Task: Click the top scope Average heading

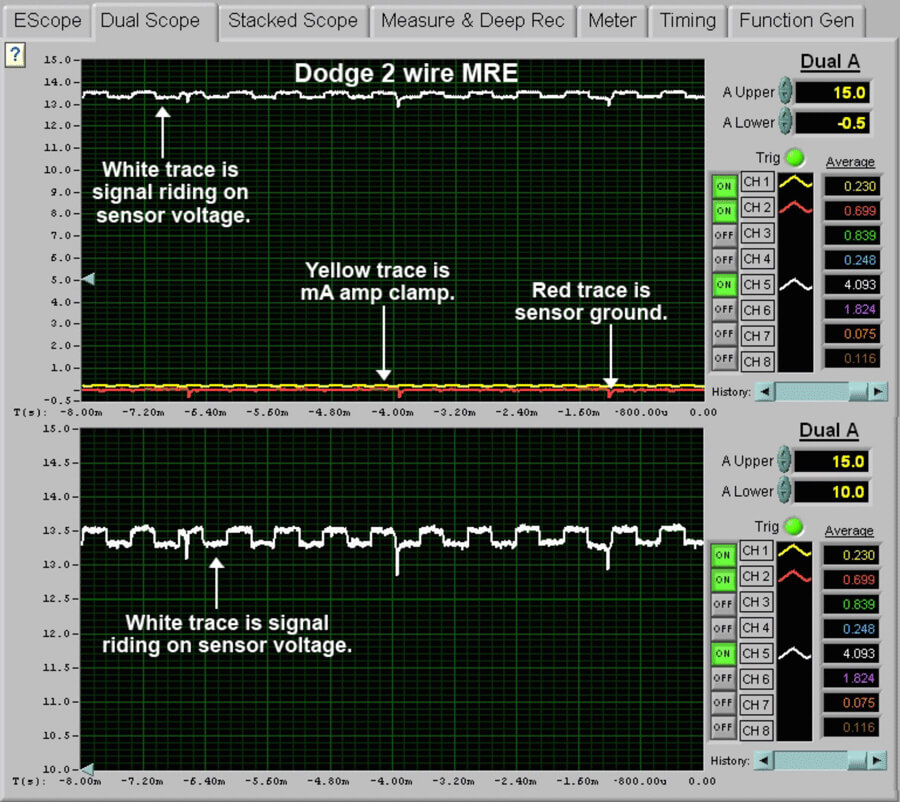Action: (850, 162)
